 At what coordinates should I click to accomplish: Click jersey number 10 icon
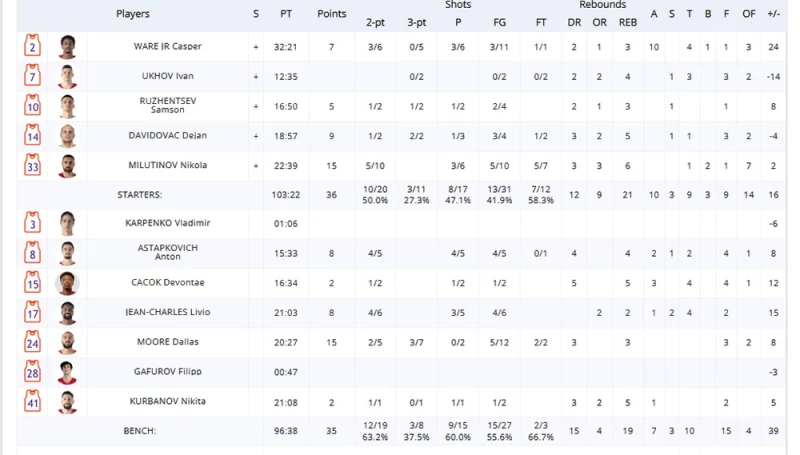33,106
